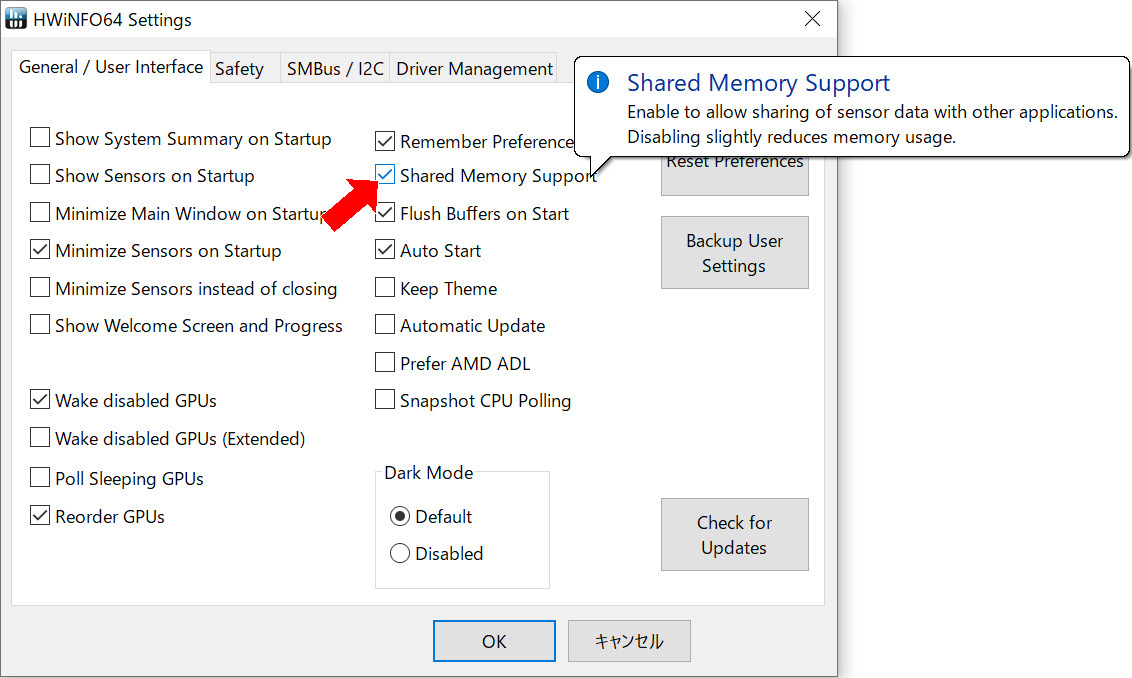Click the Check for Updates button
The height and width of the screenshot is (678, 1132).
734,535
